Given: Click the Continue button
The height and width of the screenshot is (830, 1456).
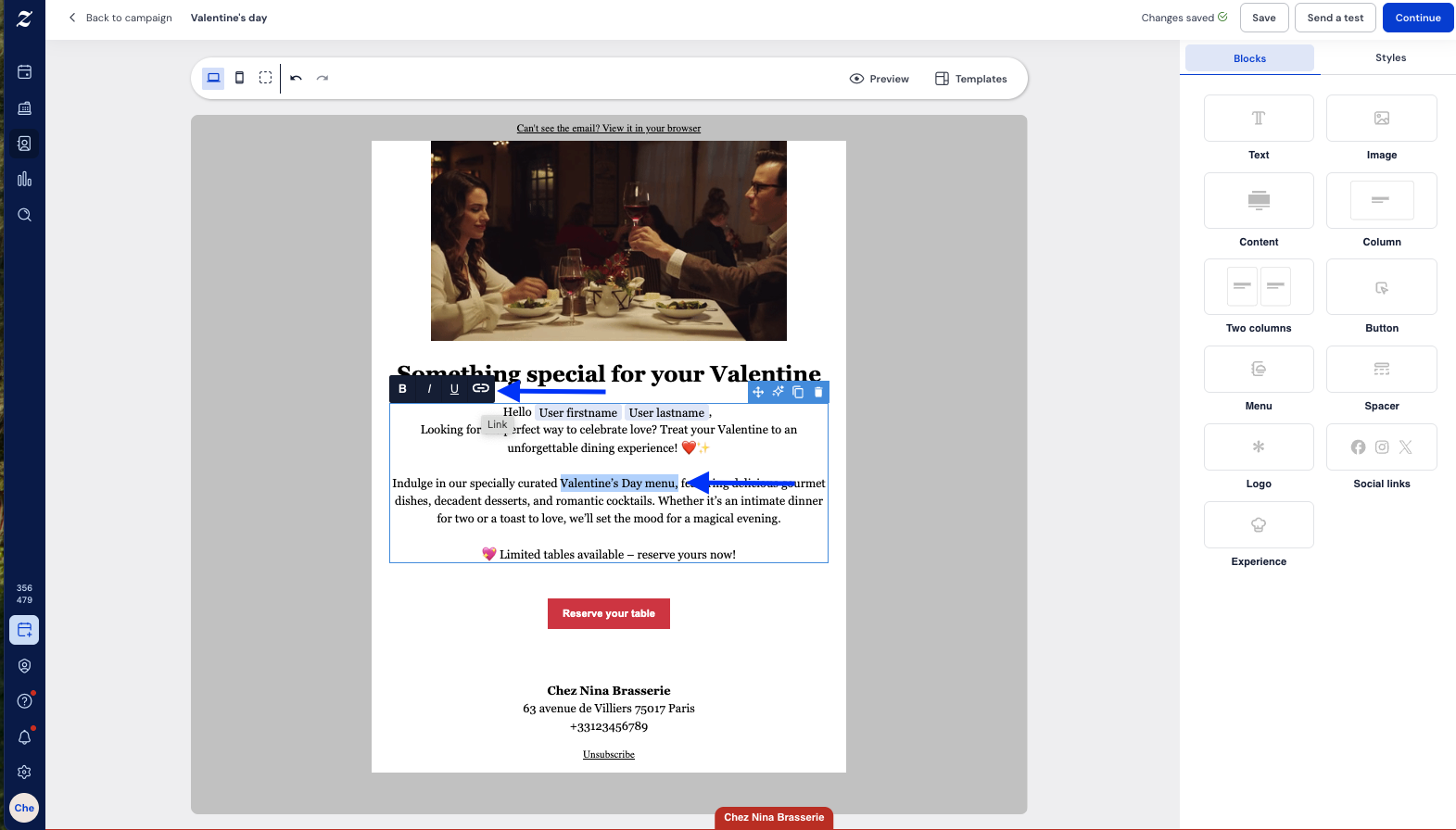Looking at the screenshot, I should (x=1417, y=18).
